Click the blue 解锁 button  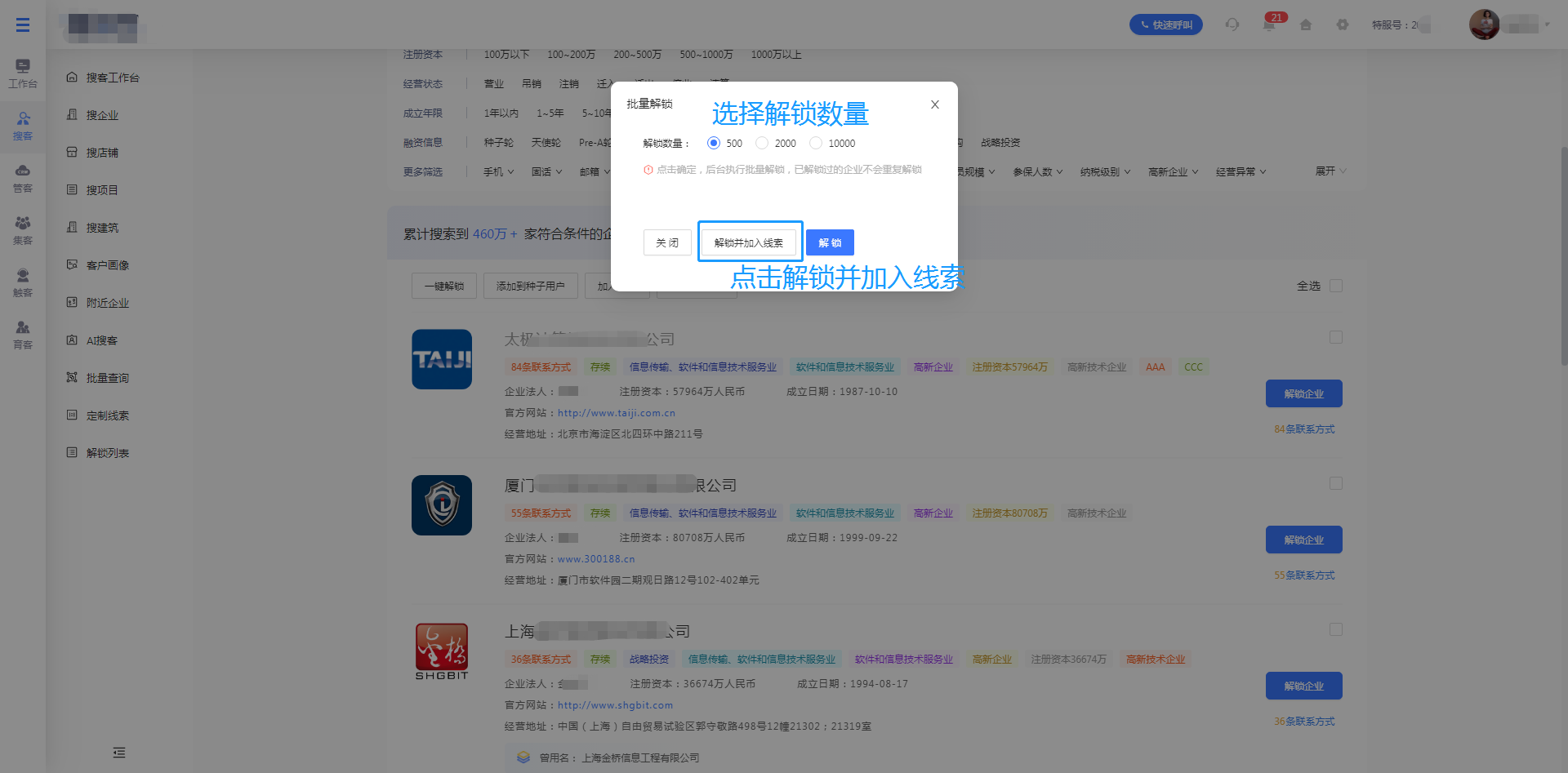coord(830,242)
